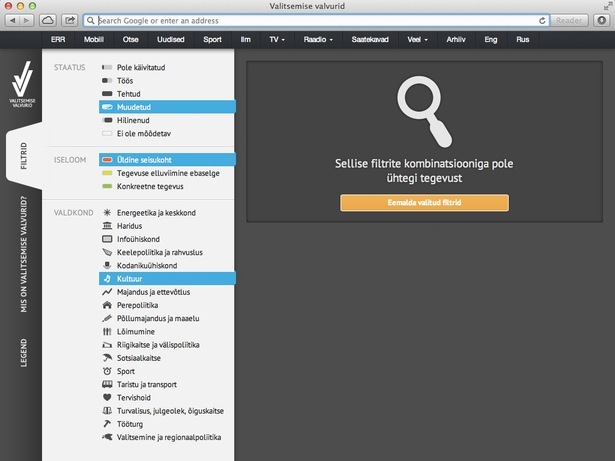Click the Taristu ja transport bus icon
This screenshot has width=615, height=461.
107,384
